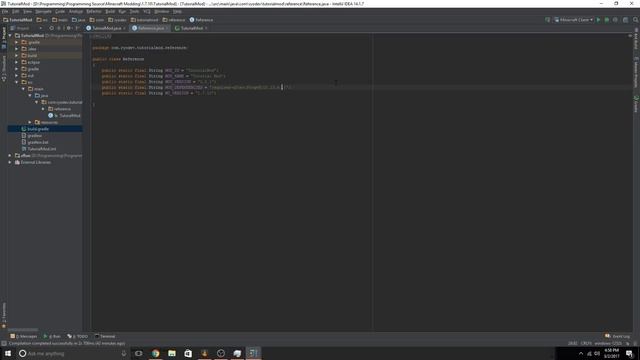Click the Reference class breadcrumb in navigation bar
The image size is (640, 360).
201,20
